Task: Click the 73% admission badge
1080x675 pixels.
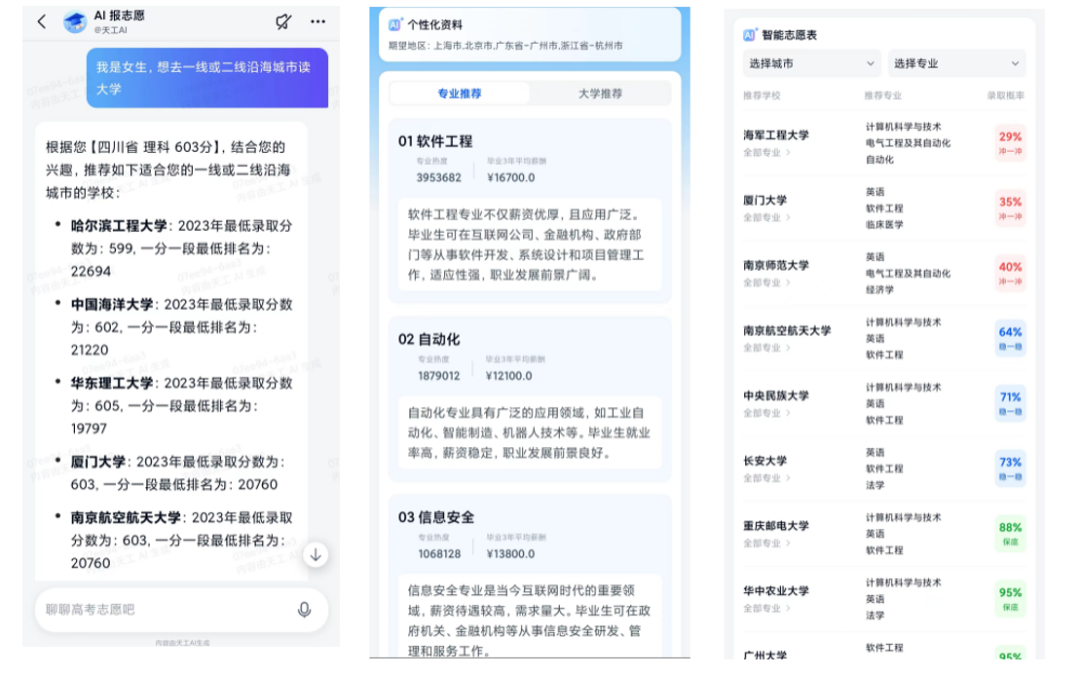Action: tap(1010, 468)
